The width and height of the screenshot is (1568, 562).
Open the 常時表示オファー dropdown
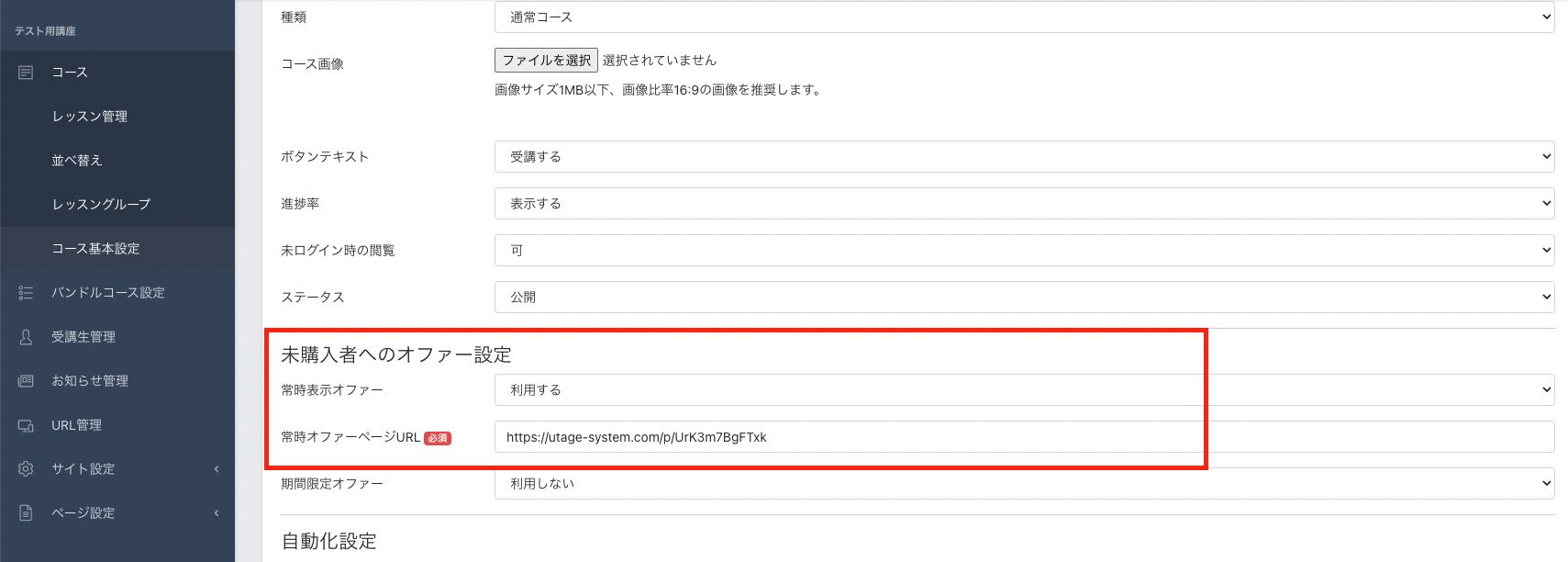coord(1023,390)
